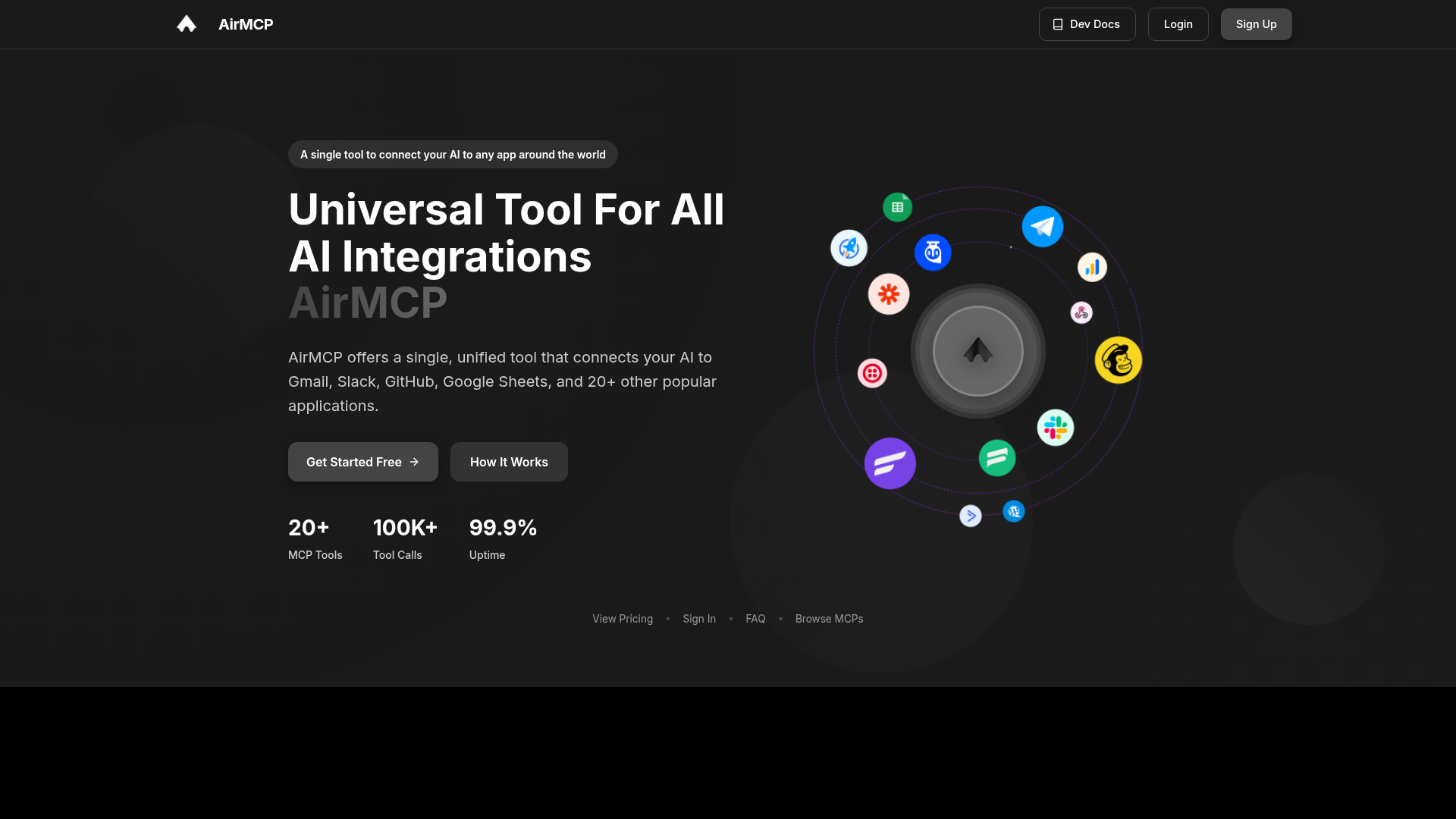
Task: Click the purple Fluent icon
Action: coord(890,463)
